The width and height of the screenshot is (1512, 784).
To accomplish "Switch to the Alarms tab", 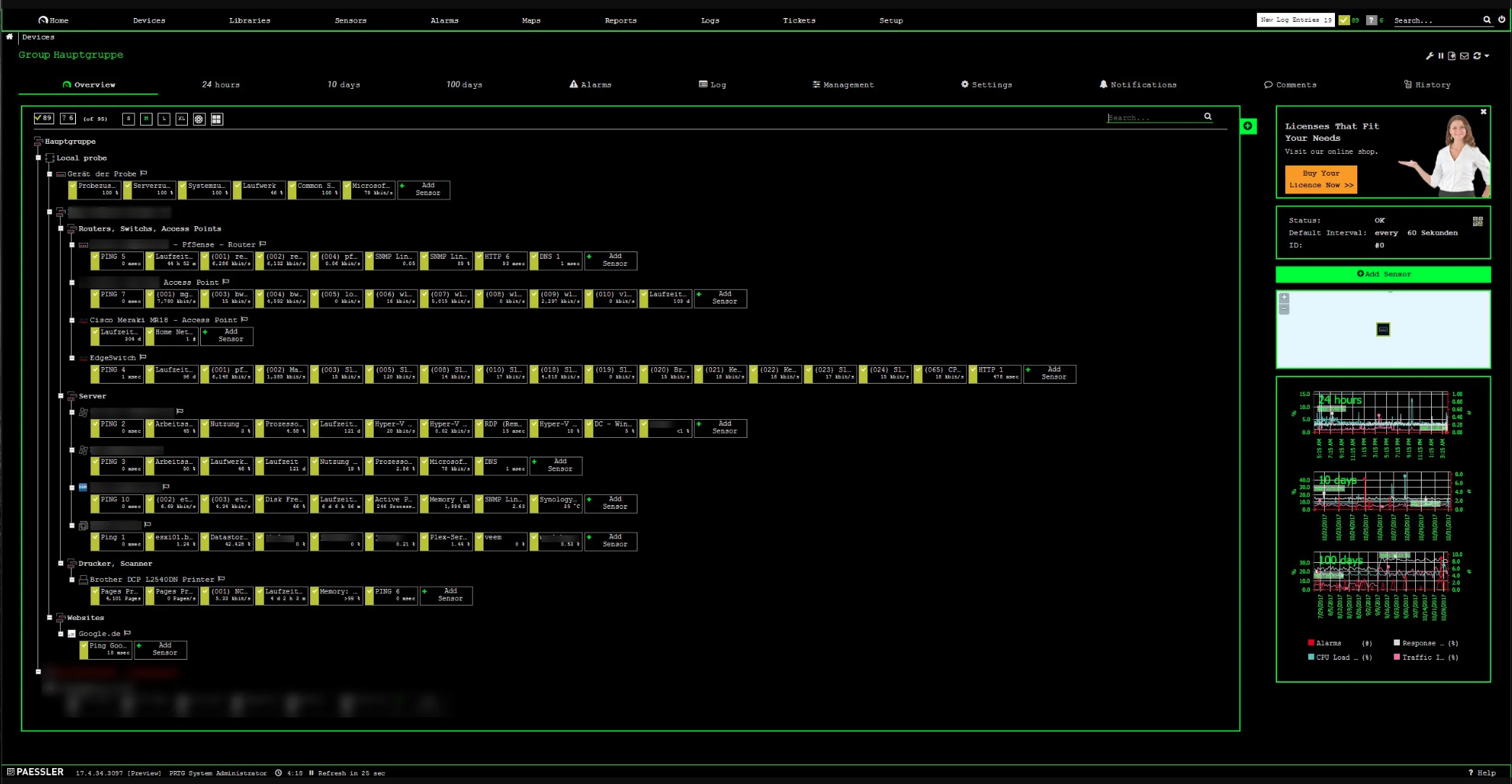I will click(593, 85).
